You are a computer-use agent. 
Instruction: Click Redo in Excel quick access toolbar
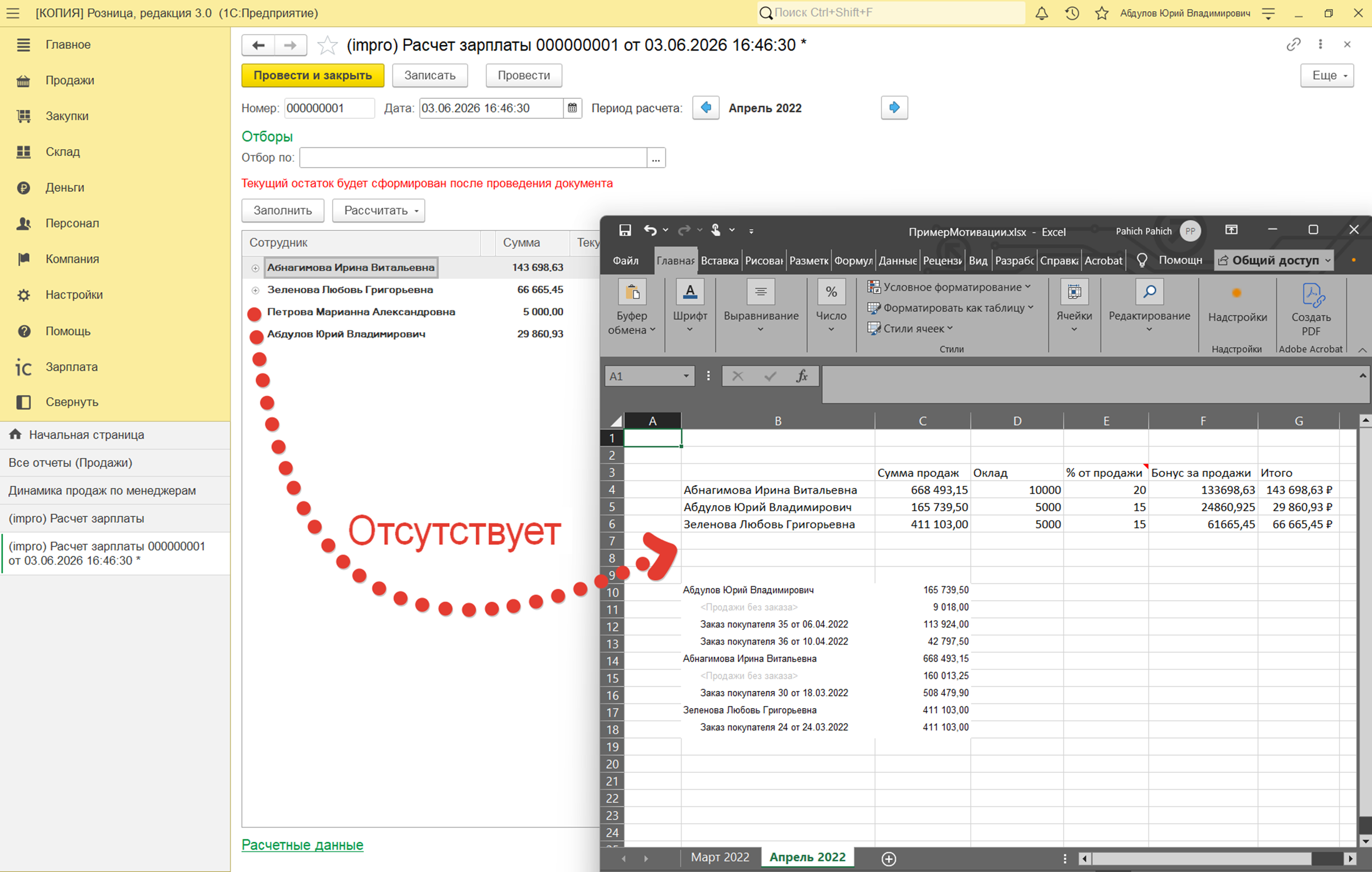[x=684, y=230]
